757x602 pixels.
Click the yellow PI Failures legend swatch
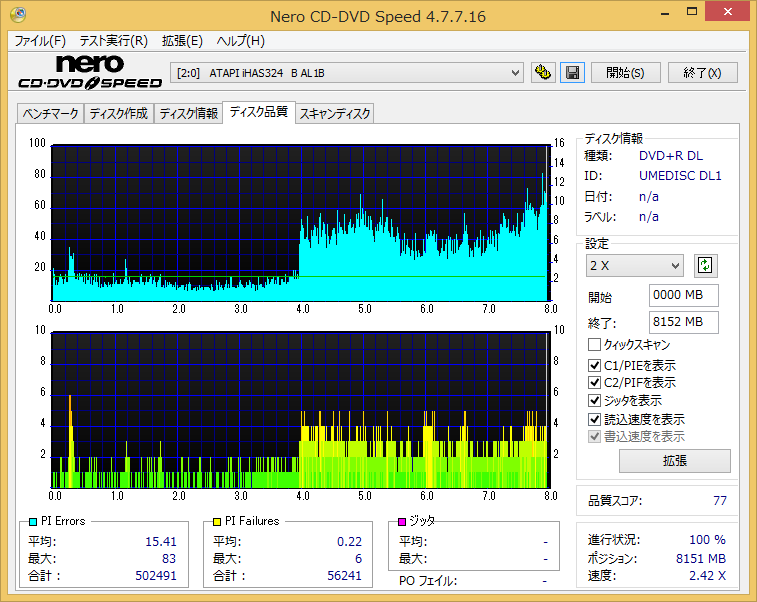(x=217, y=521)
